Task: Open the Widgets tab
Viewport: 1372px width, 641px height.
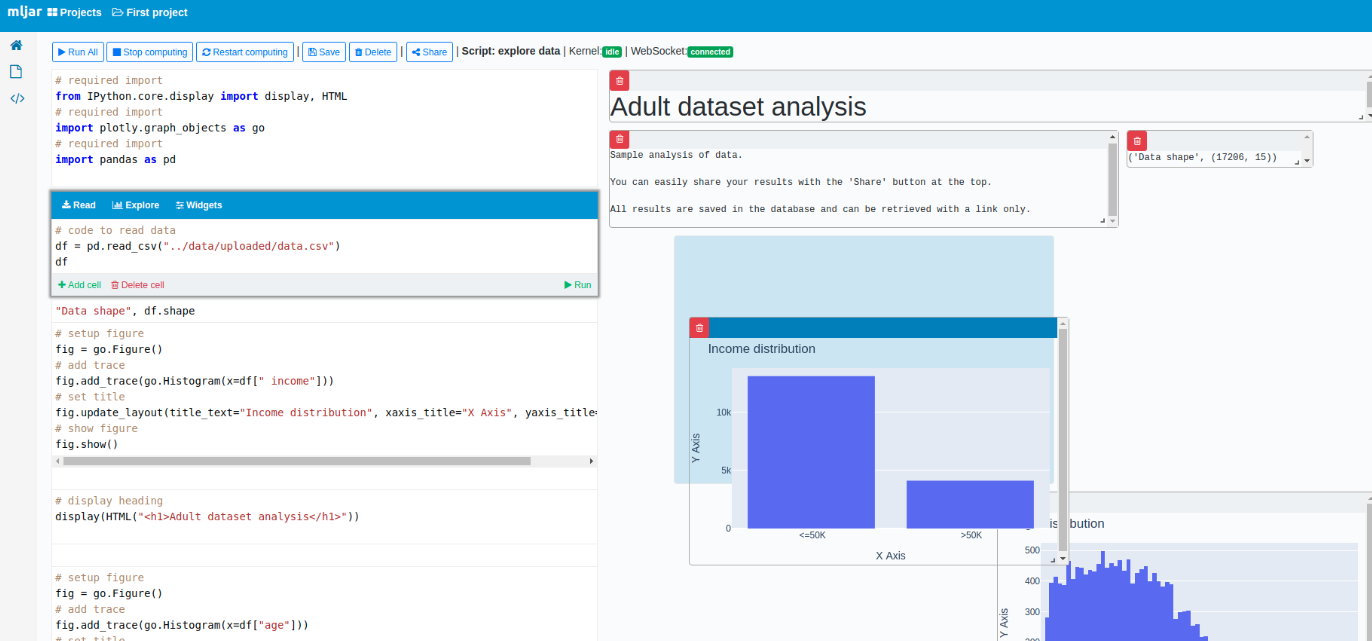Action: pyautogui.click(x=199, y=205)
